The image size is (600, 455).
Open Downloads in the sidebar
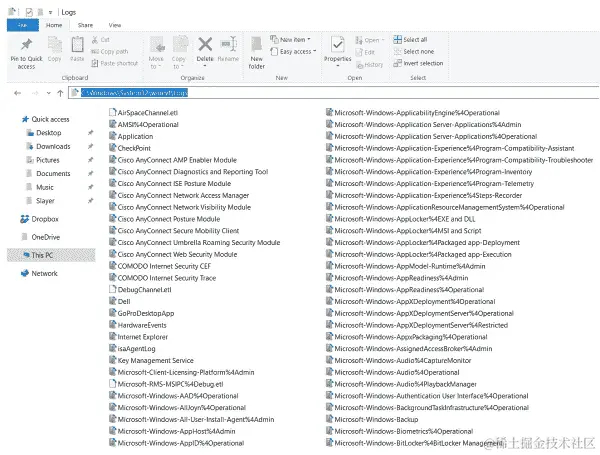point(48,146)
